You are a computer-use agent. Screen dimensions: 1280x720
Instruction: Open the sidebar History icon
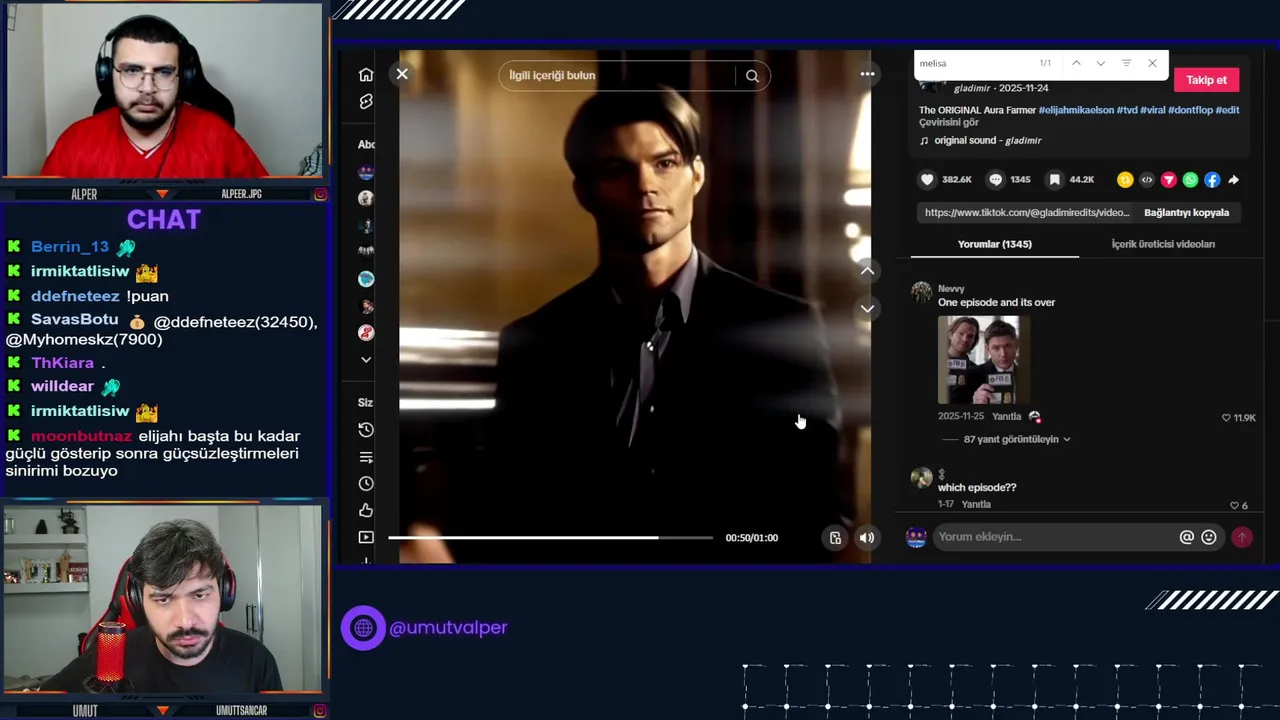(366, 430)
